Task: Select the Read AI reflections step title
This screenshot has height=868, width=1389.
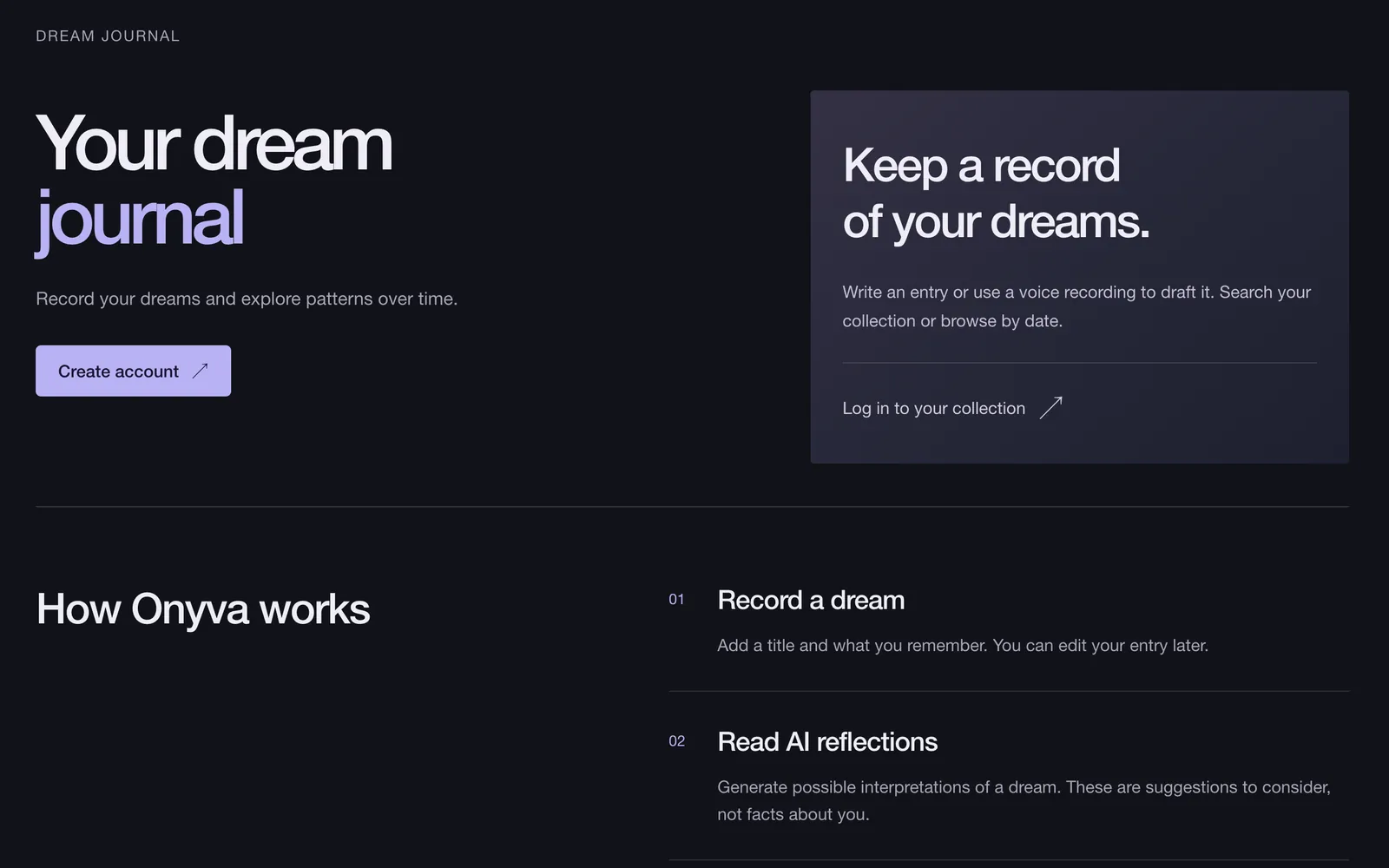Action: pyautogui.click(x=827, y=741)
